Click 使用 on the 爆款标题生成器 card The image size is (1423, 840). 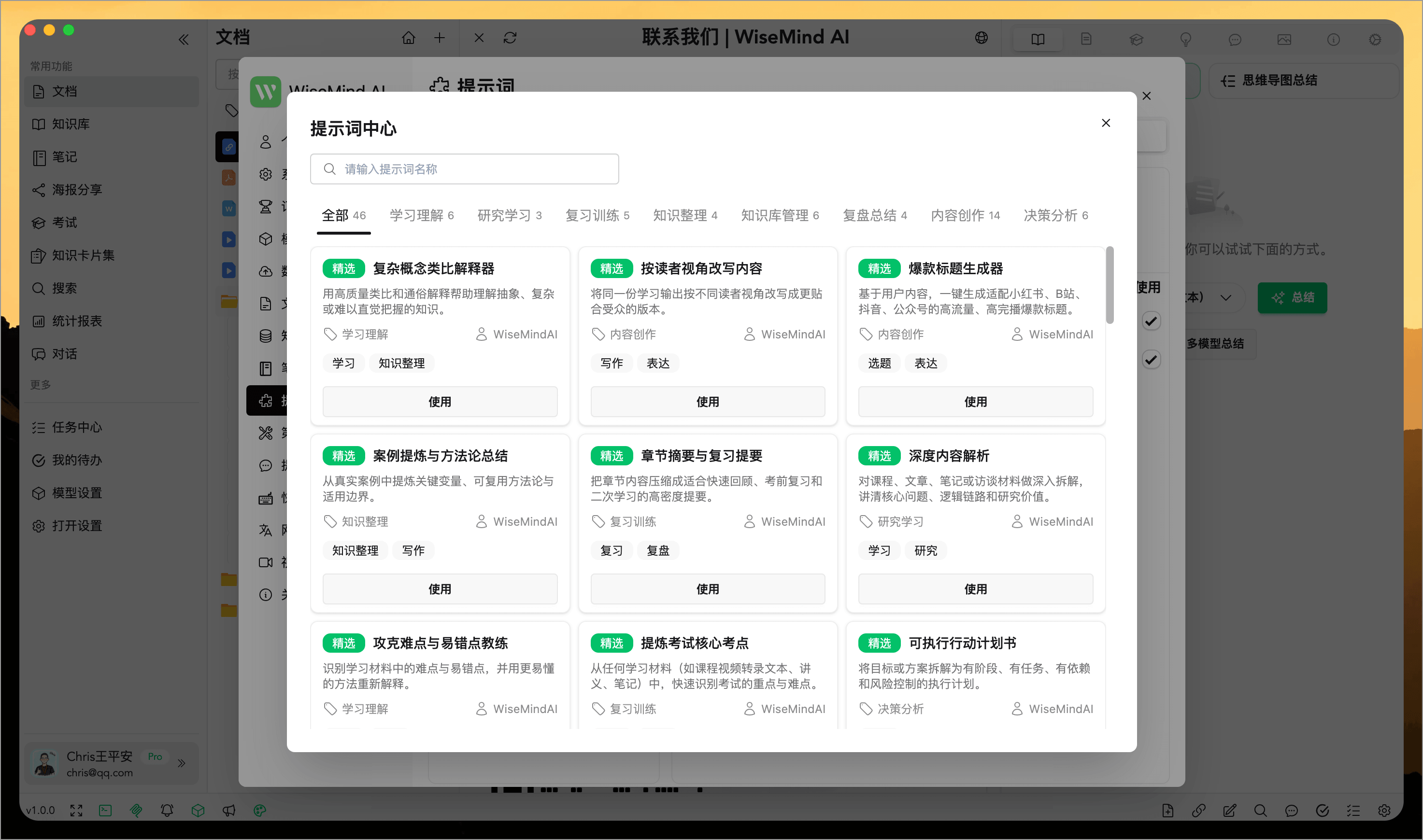[x=975, y=402]
